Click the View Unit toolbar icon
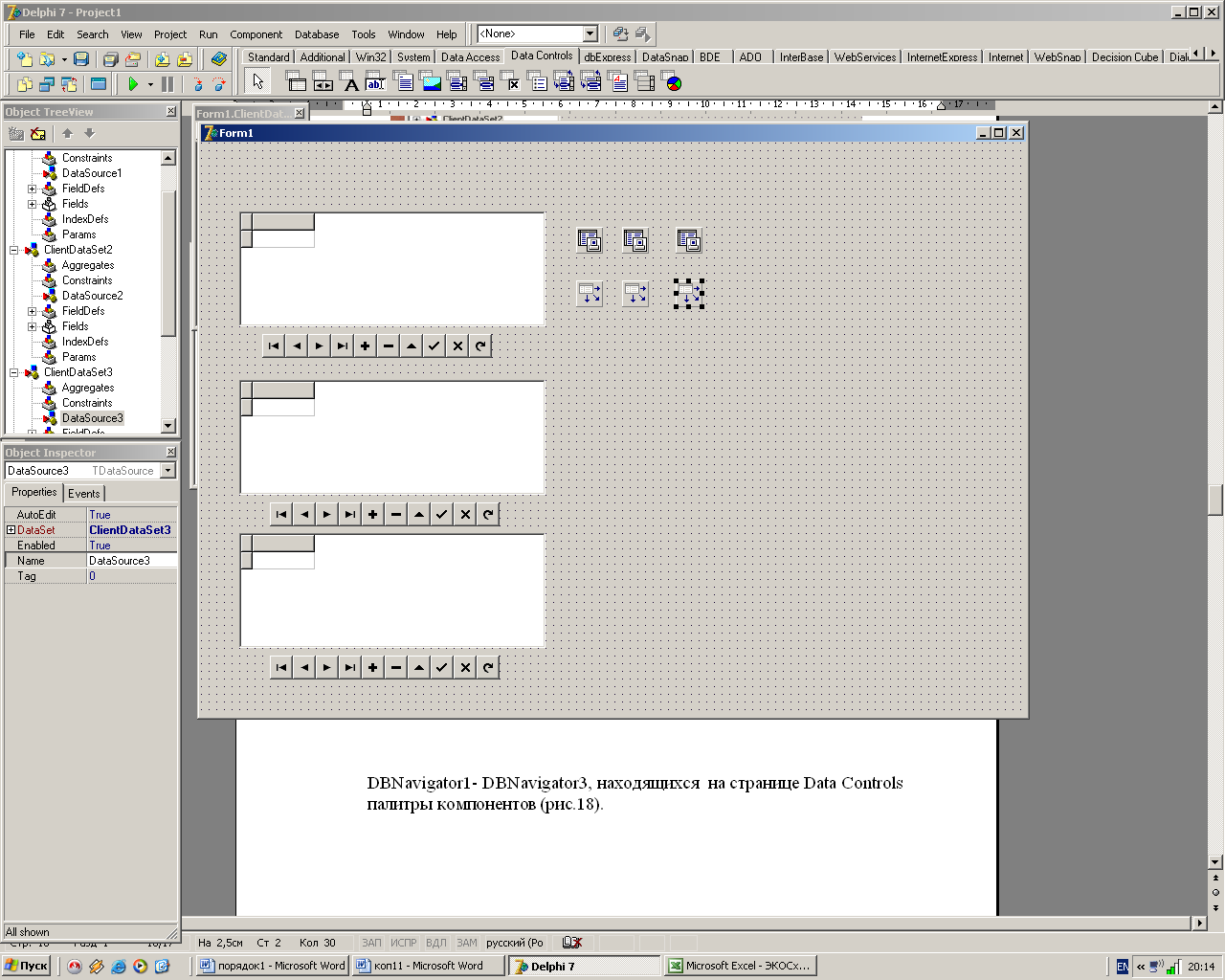The height and width of the screenshot is (980, 1225). 25,84
